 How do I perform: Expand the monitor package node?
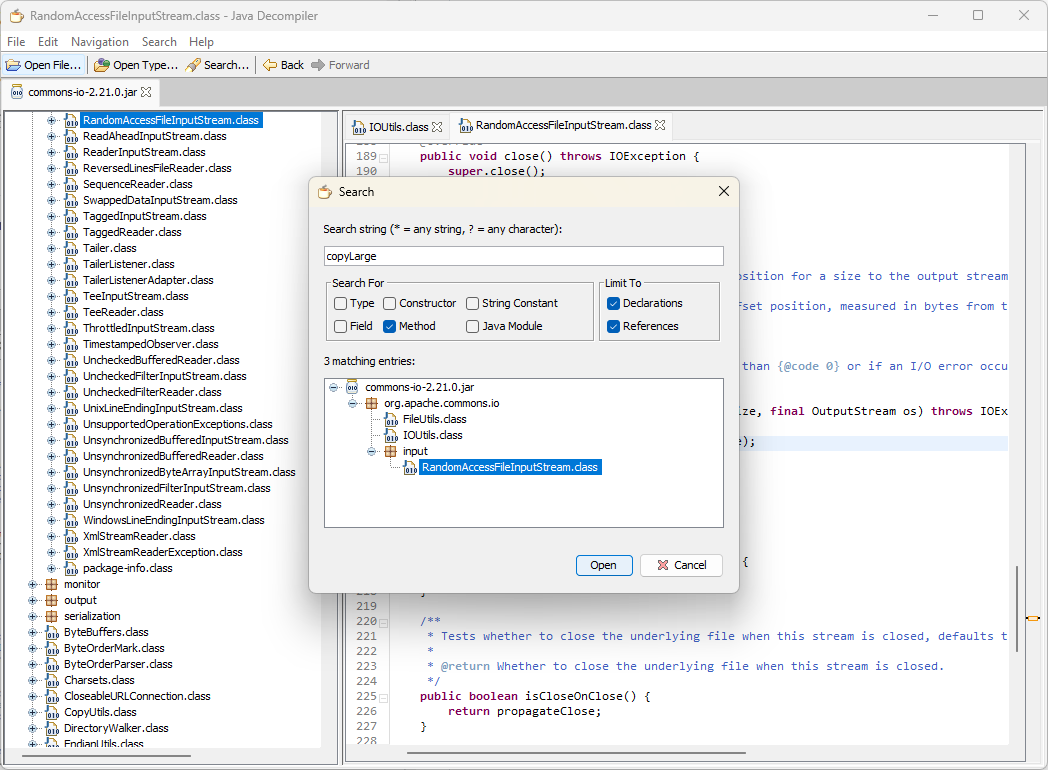(x=32, y=584)
